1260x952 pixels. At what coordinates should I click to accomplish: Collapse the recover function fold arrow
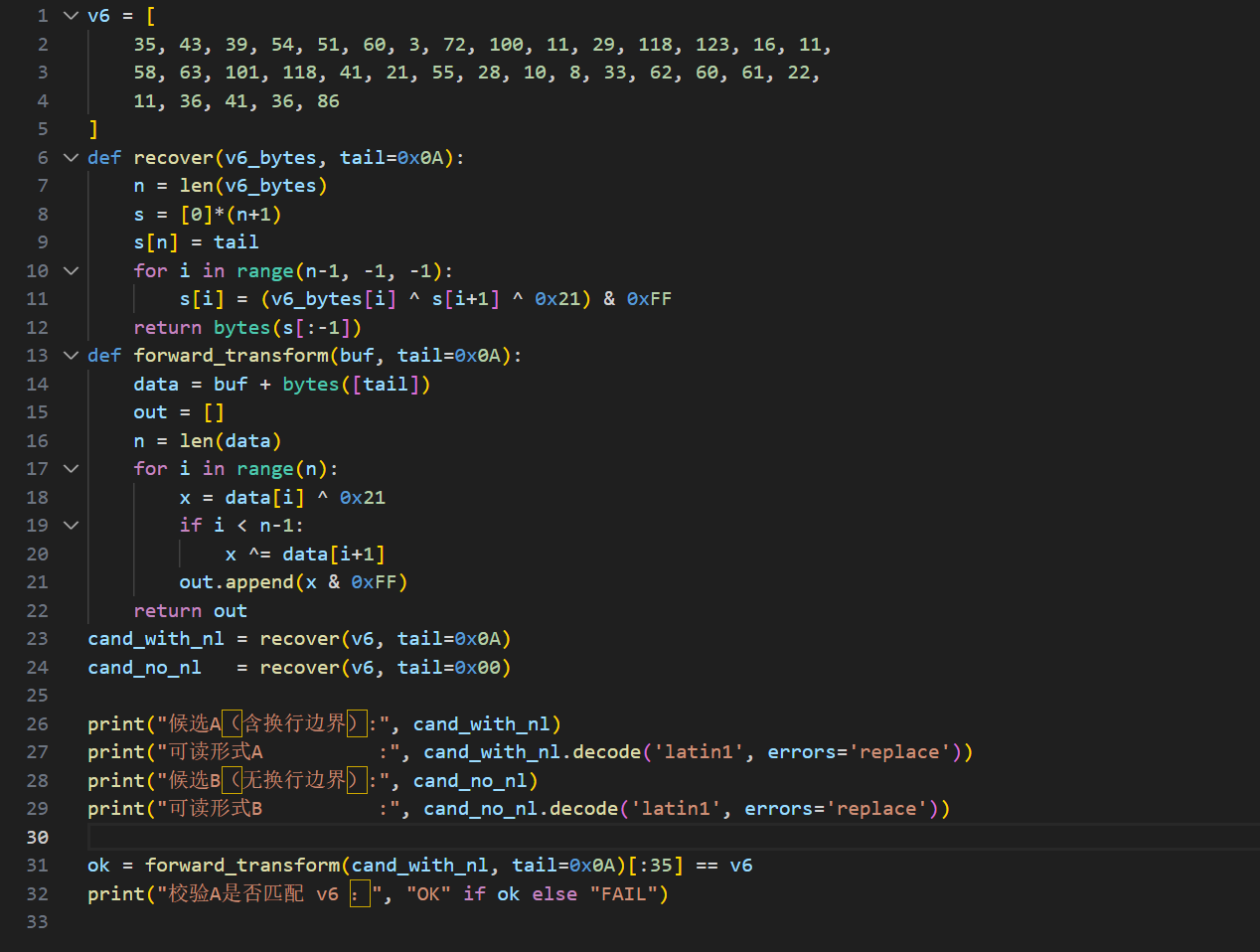[x=71, y=157]
